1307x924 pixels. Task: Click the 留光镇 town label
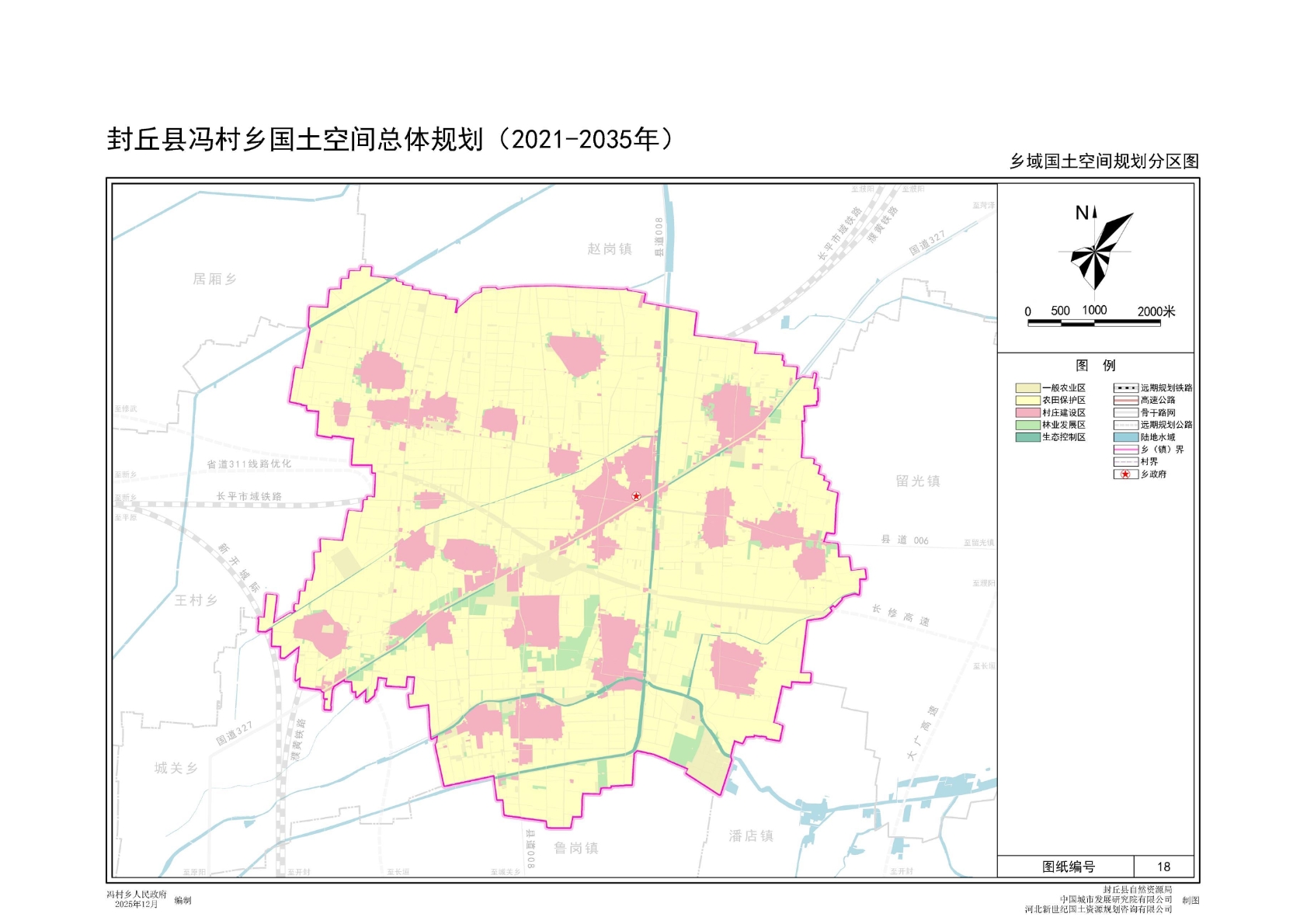pyautogui.click(x=918, y=481)
